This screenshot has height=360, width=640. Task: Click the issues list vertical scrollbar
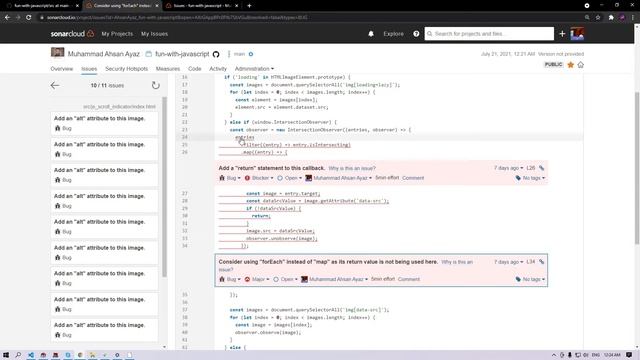pos(164,188)
